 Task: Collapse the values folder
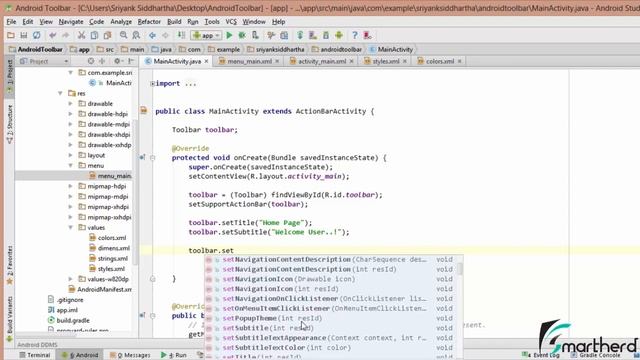tap(71, 227)
